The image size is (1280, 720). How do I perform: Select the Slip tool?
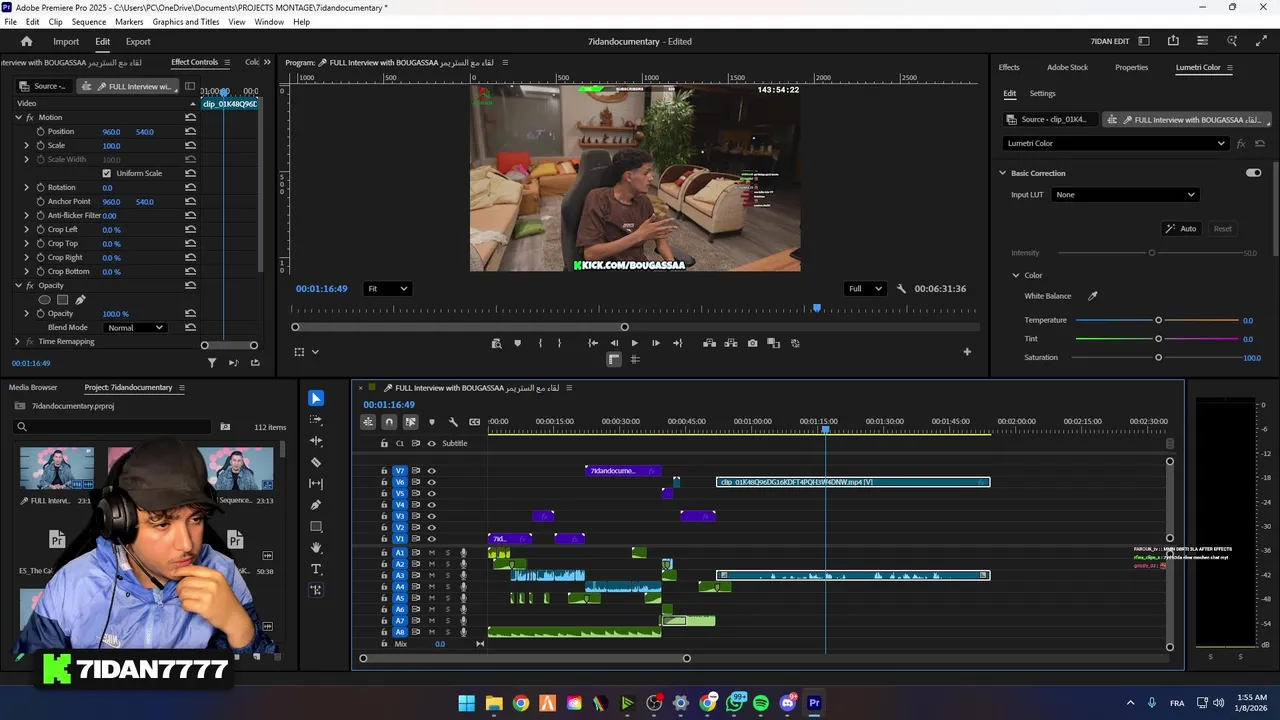click(316, 483)
